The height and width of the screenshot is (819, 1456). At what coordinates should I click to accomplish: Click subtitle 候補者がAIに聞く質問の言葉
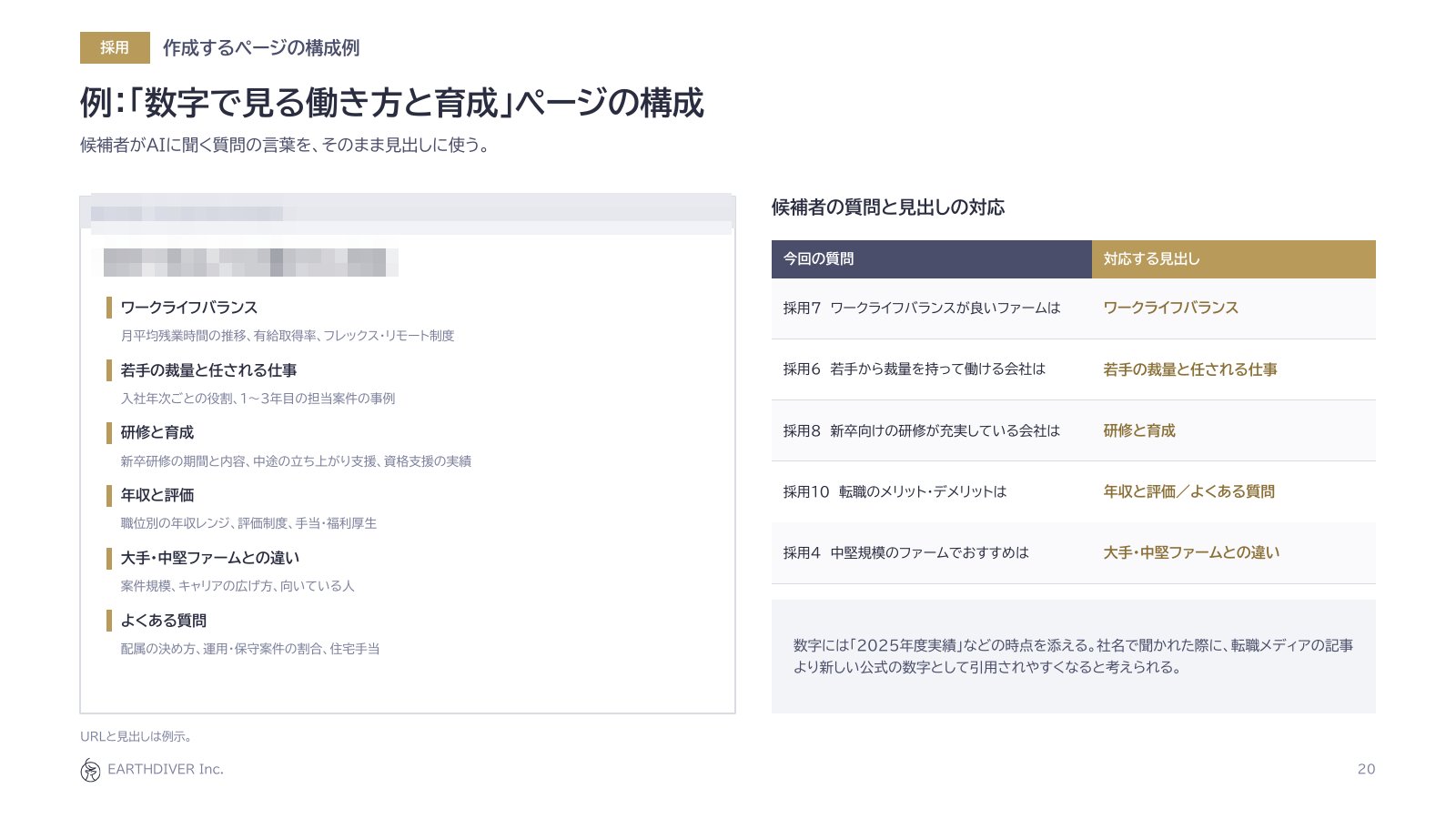click(287, 145)
